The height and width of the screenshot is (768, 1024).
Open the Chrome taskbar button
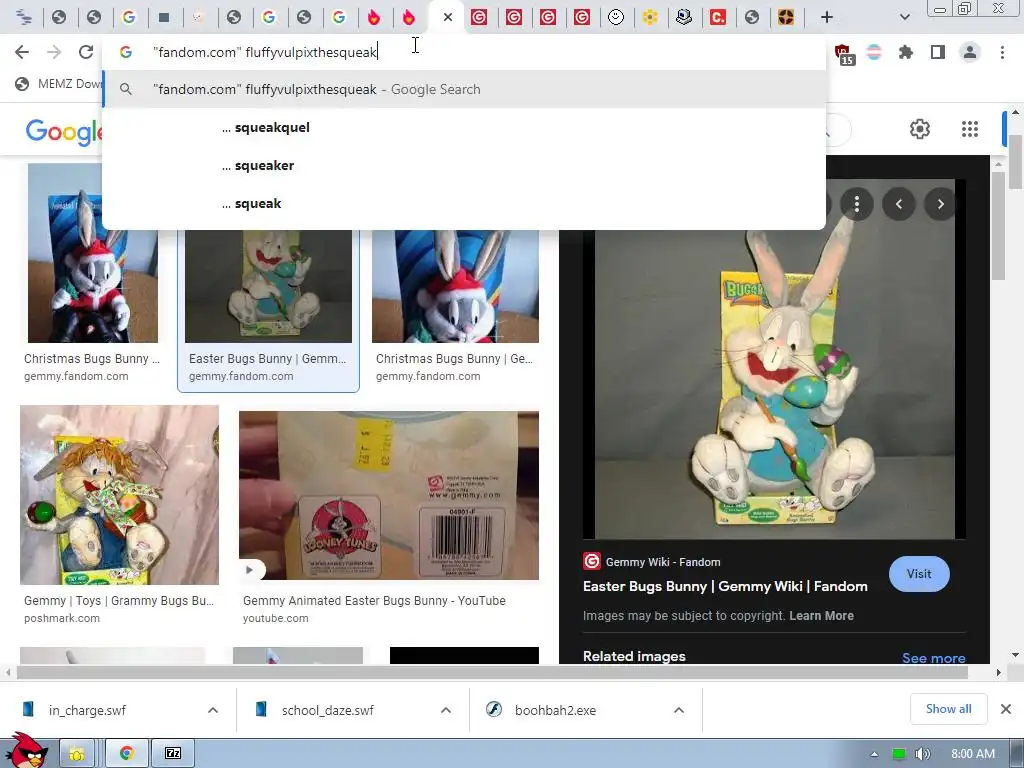pos(126,753)
